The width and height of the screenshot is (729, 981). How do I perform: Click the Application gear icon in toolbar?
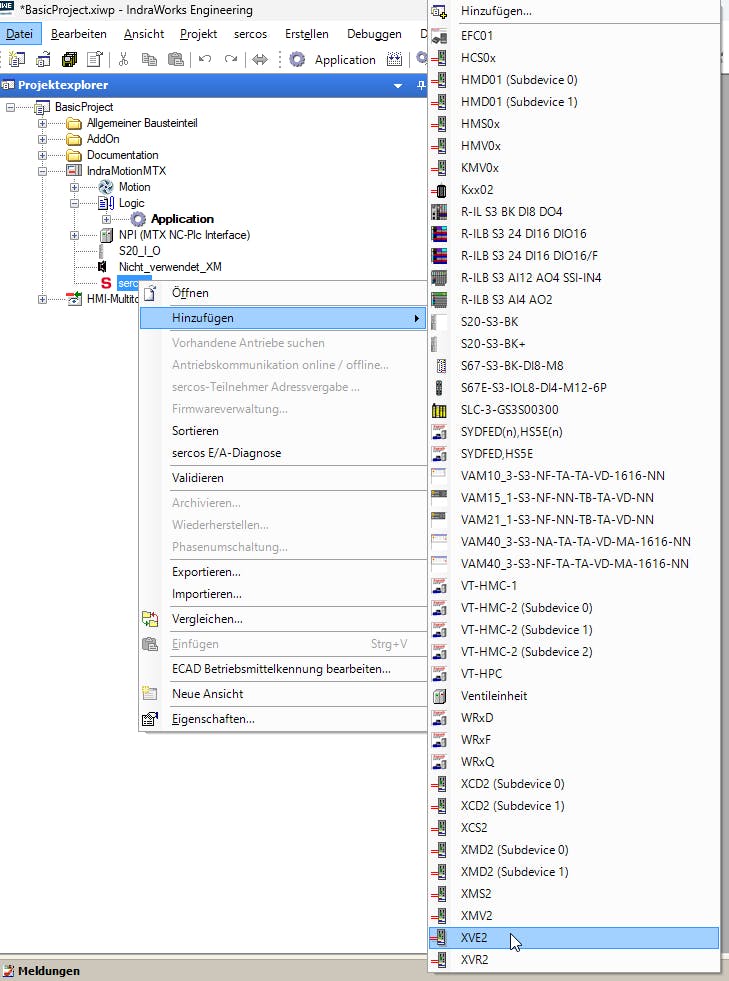[297, 60]
